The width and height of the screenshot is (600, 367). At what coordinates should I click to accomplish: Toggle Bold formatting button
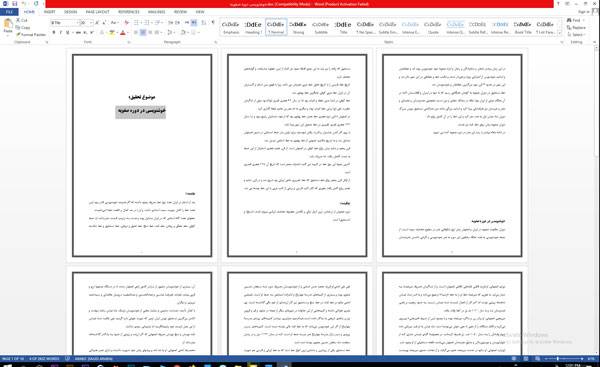click(54, 33)
